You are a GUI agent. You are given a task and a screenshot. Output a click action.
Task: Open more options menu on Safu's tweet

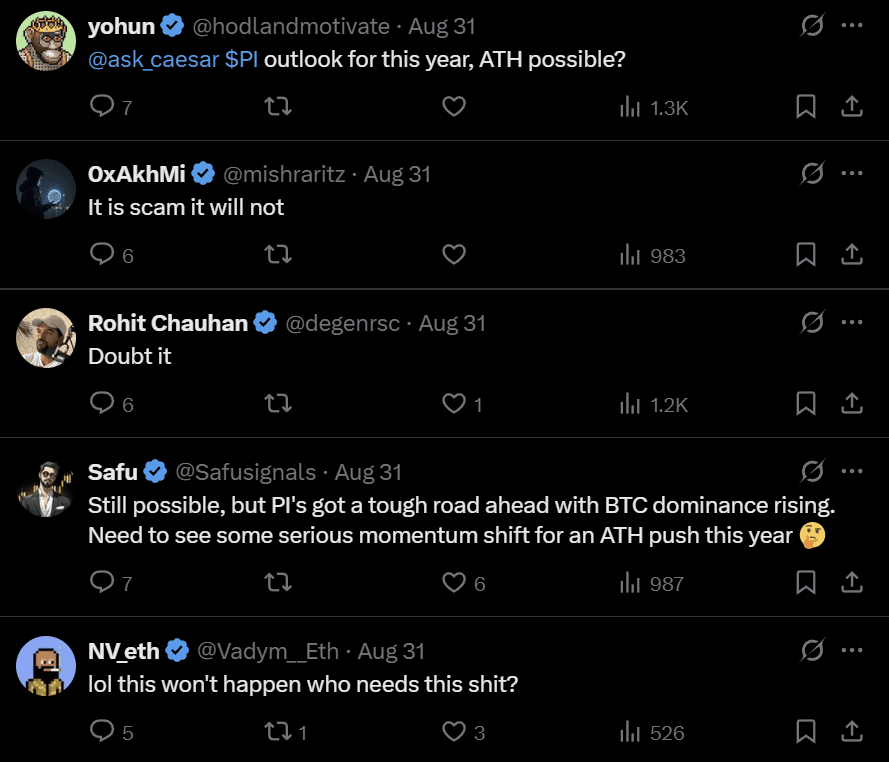point(852,470)
